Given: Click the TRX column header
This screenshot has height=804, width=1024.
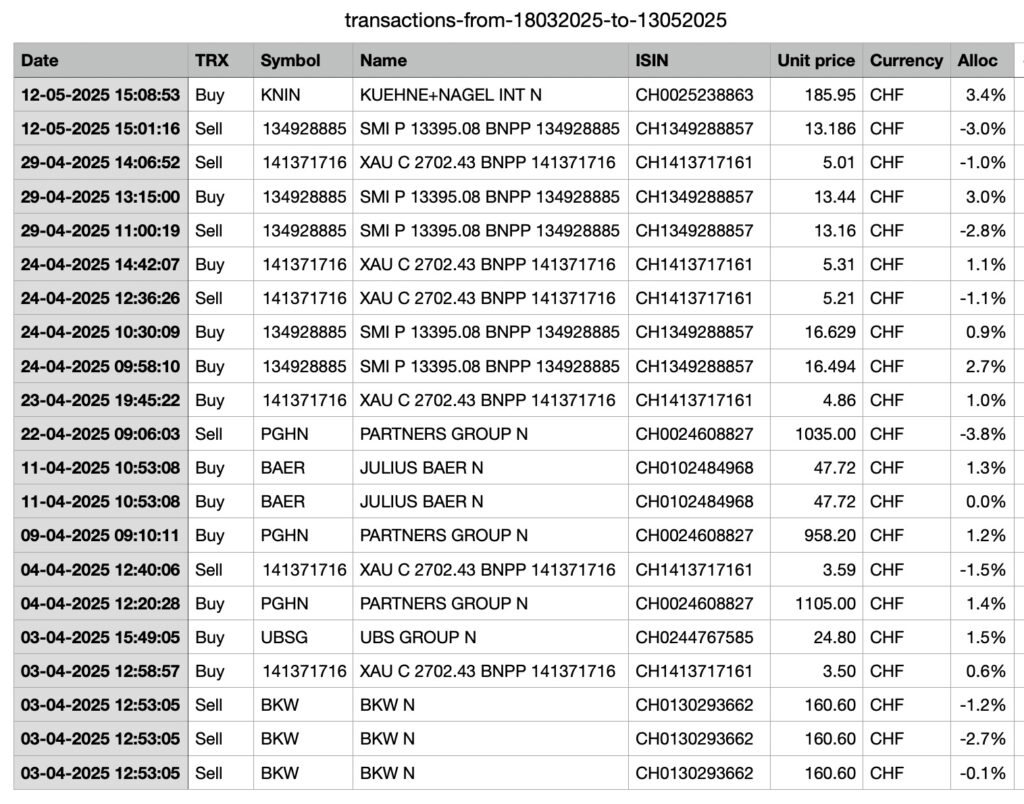Looking at the screenshot, I should coord(221,60).
